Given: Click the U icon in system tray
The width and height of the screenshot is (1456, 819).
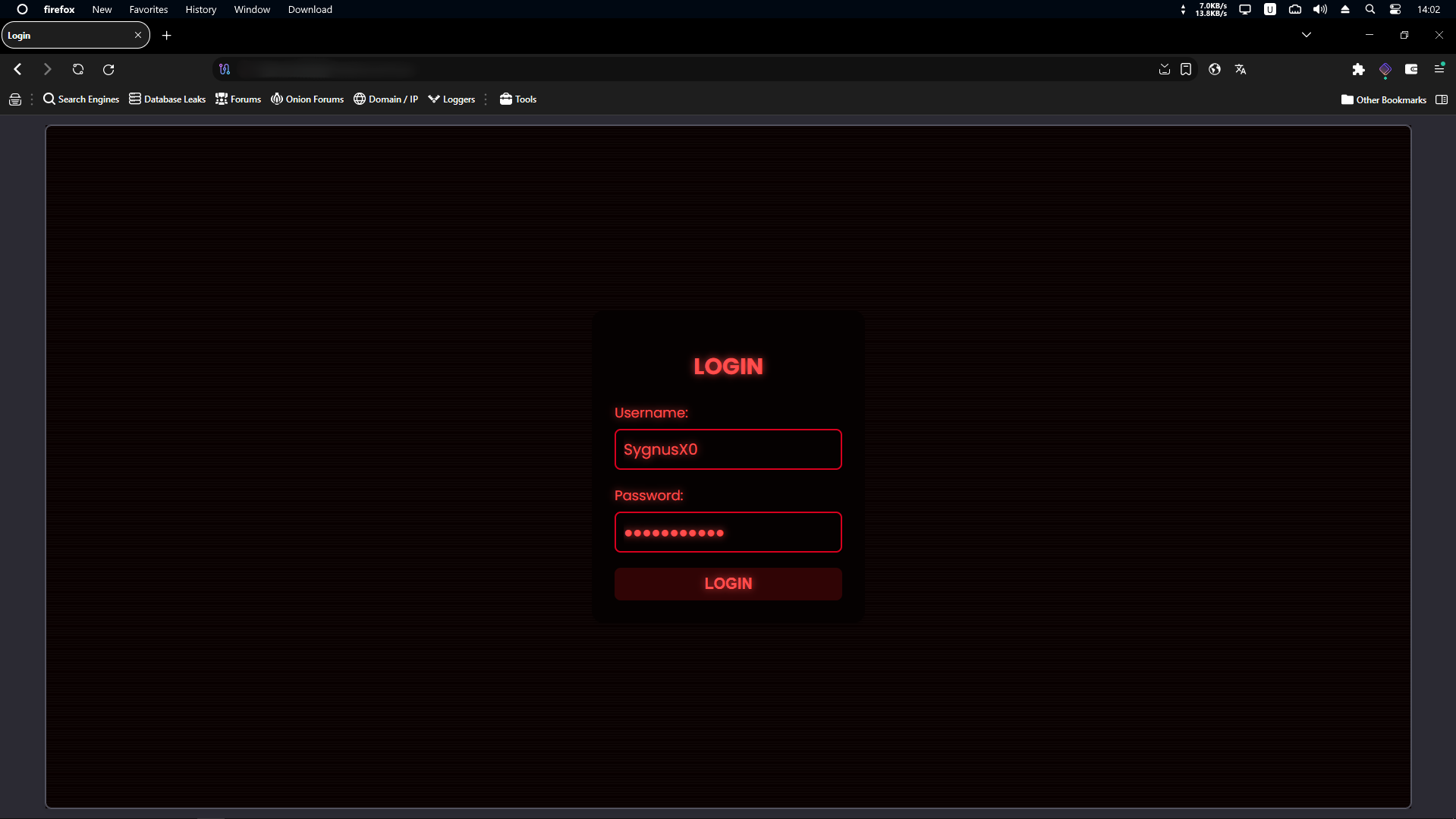Looking at the screenshot, I should 1270,9.
